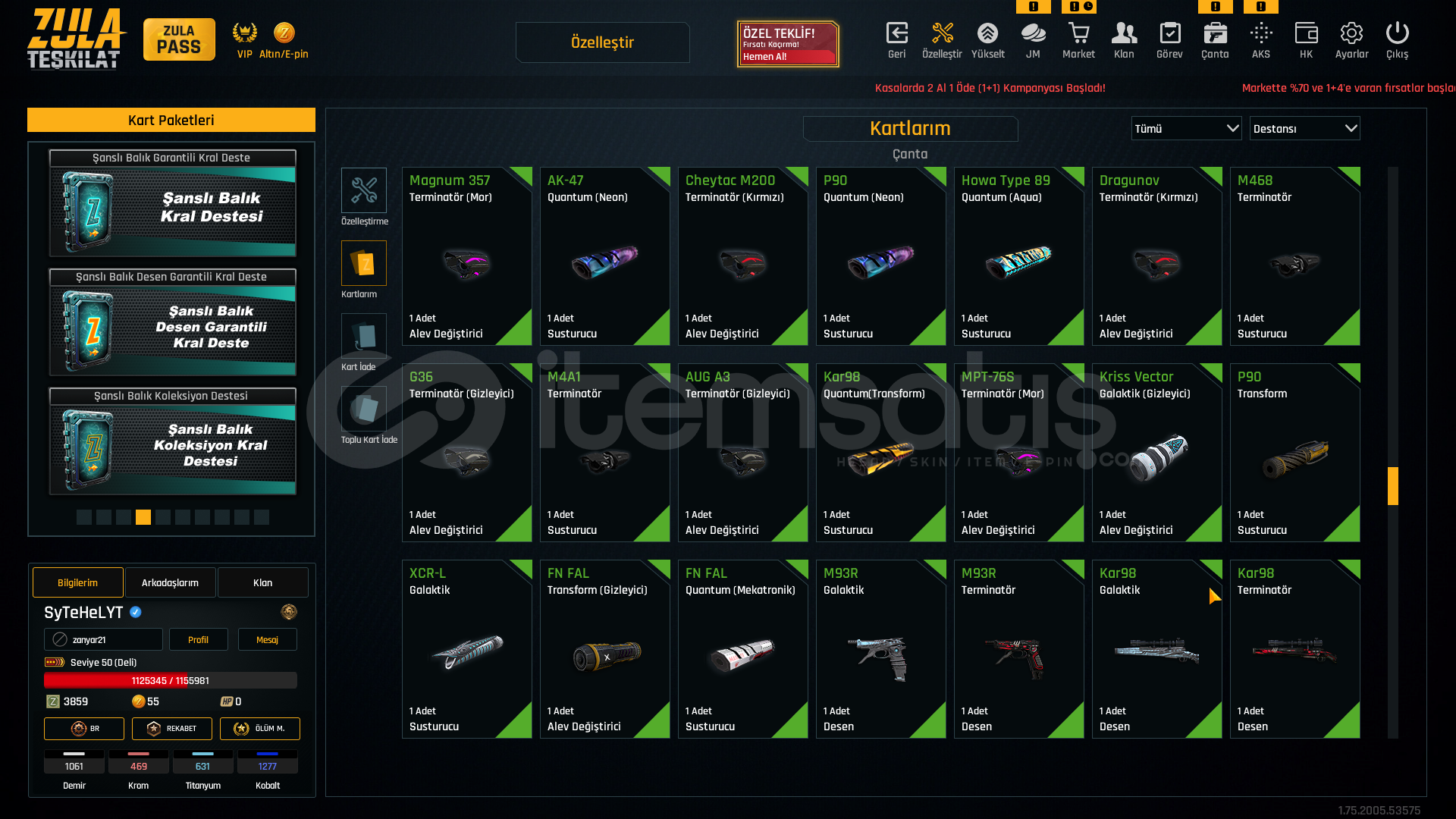The width and height of the screenshot is (1456, 819).
Task: Click the Özelleştir button at the top
Action: pyautogui.click(x=602, y=42)
